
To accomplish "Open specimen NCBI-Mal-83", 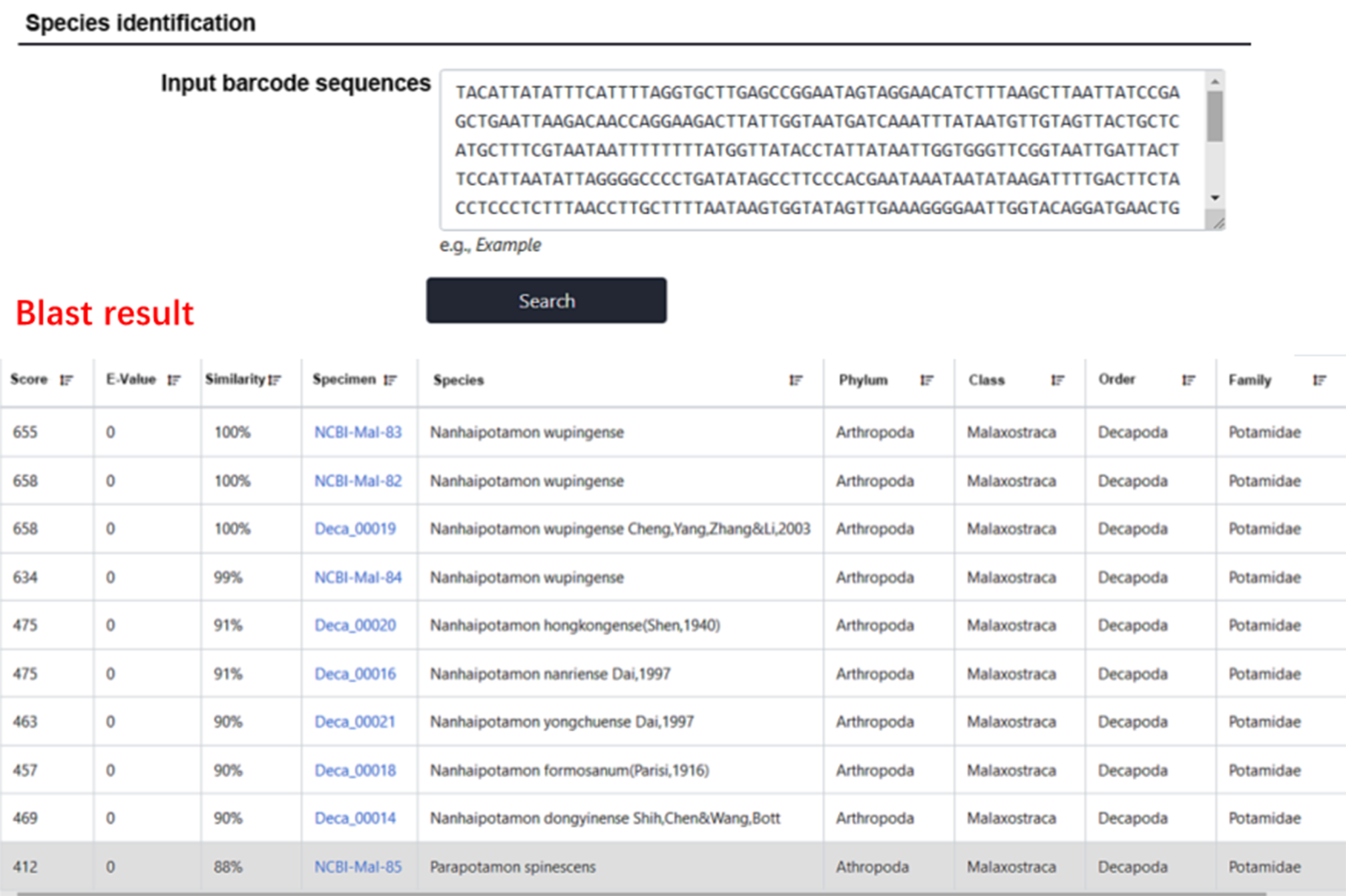I will [358, 432].
